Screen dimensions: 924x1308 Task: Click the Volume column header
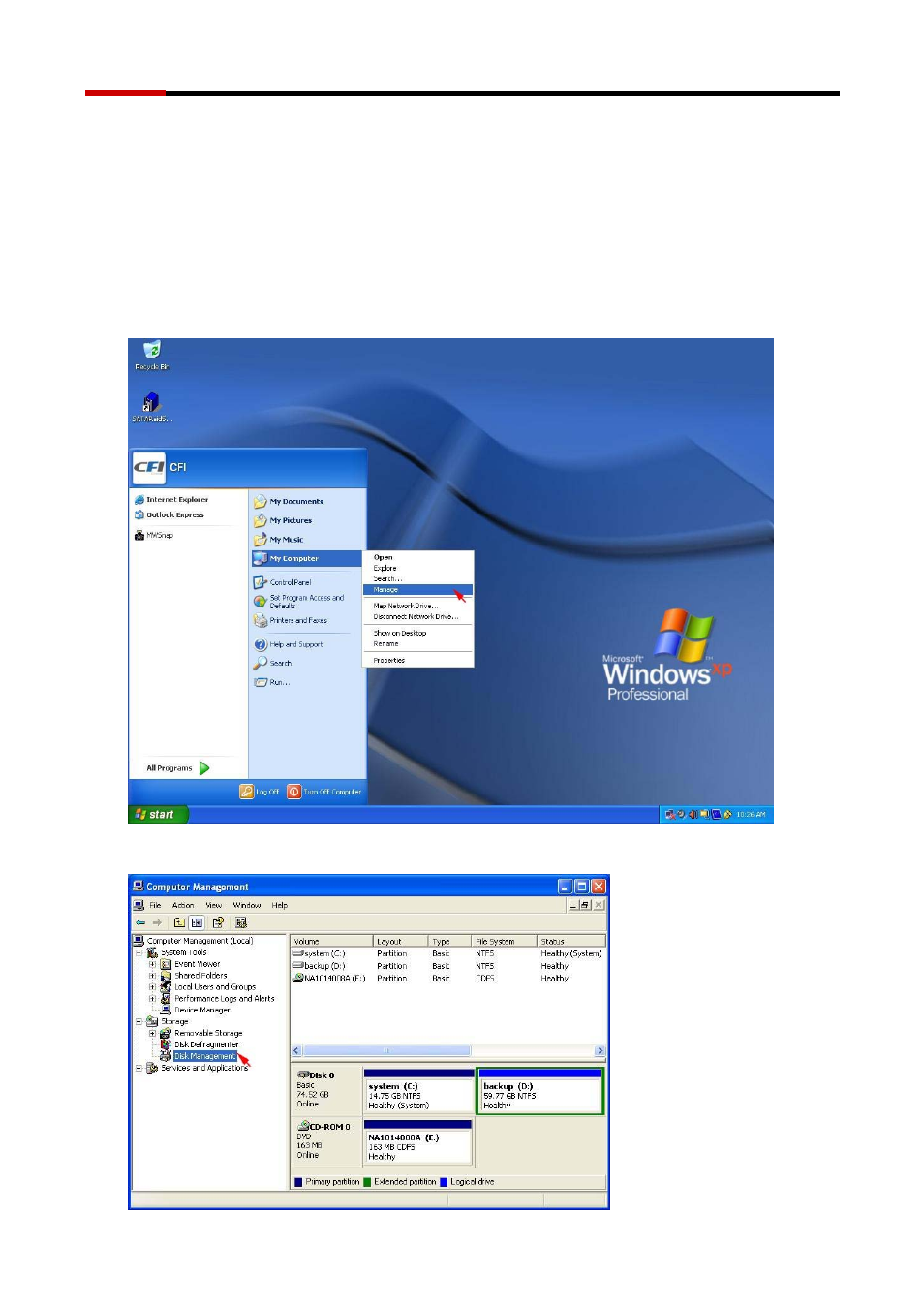point(332,941)
